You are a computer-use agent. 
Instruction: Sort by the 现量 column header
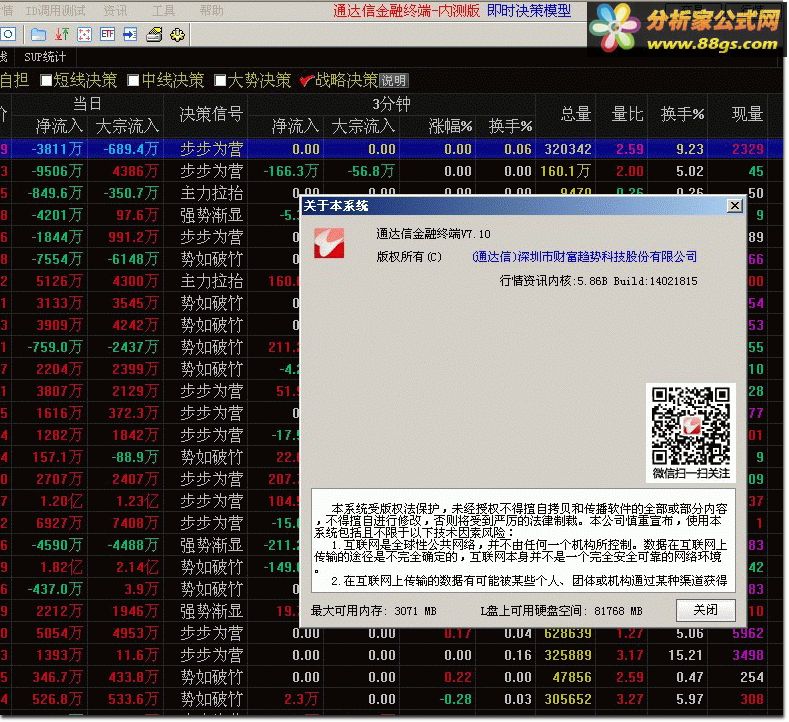point(747,114)
